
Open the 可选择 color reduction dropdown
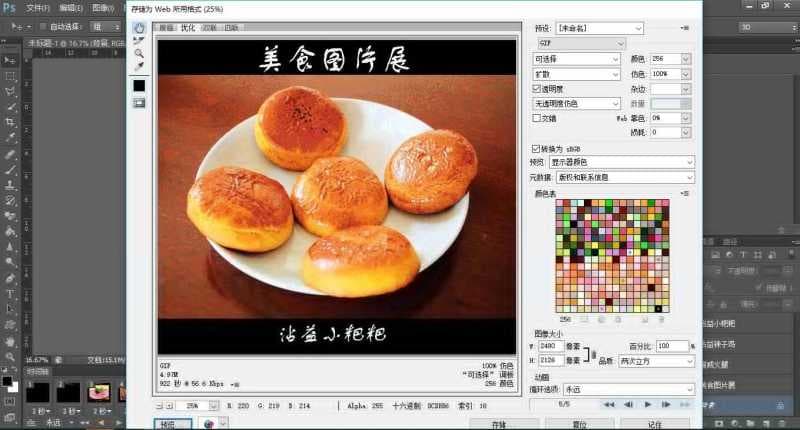(577, 59)
